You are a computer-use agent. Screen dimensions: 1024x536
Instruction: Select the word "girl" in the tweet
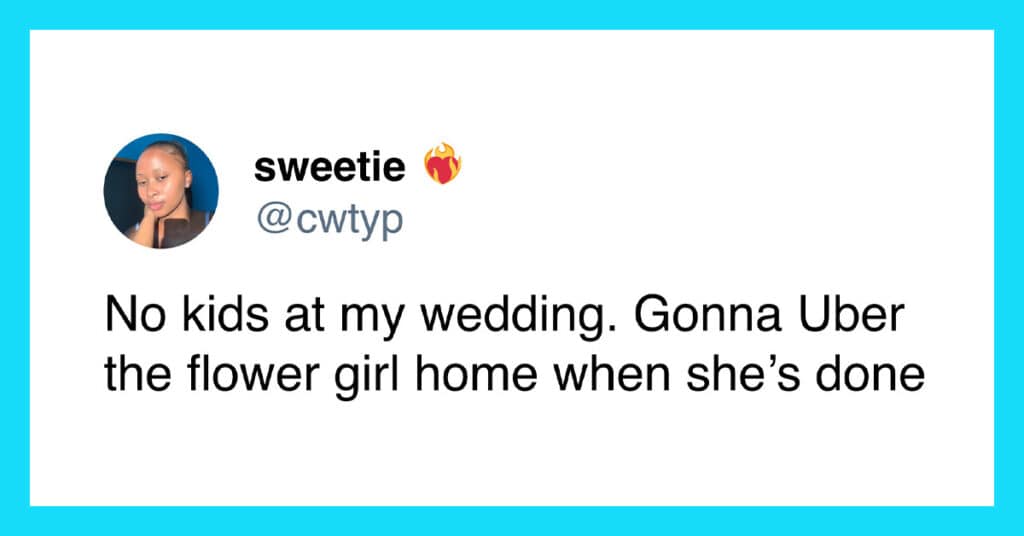366,377
